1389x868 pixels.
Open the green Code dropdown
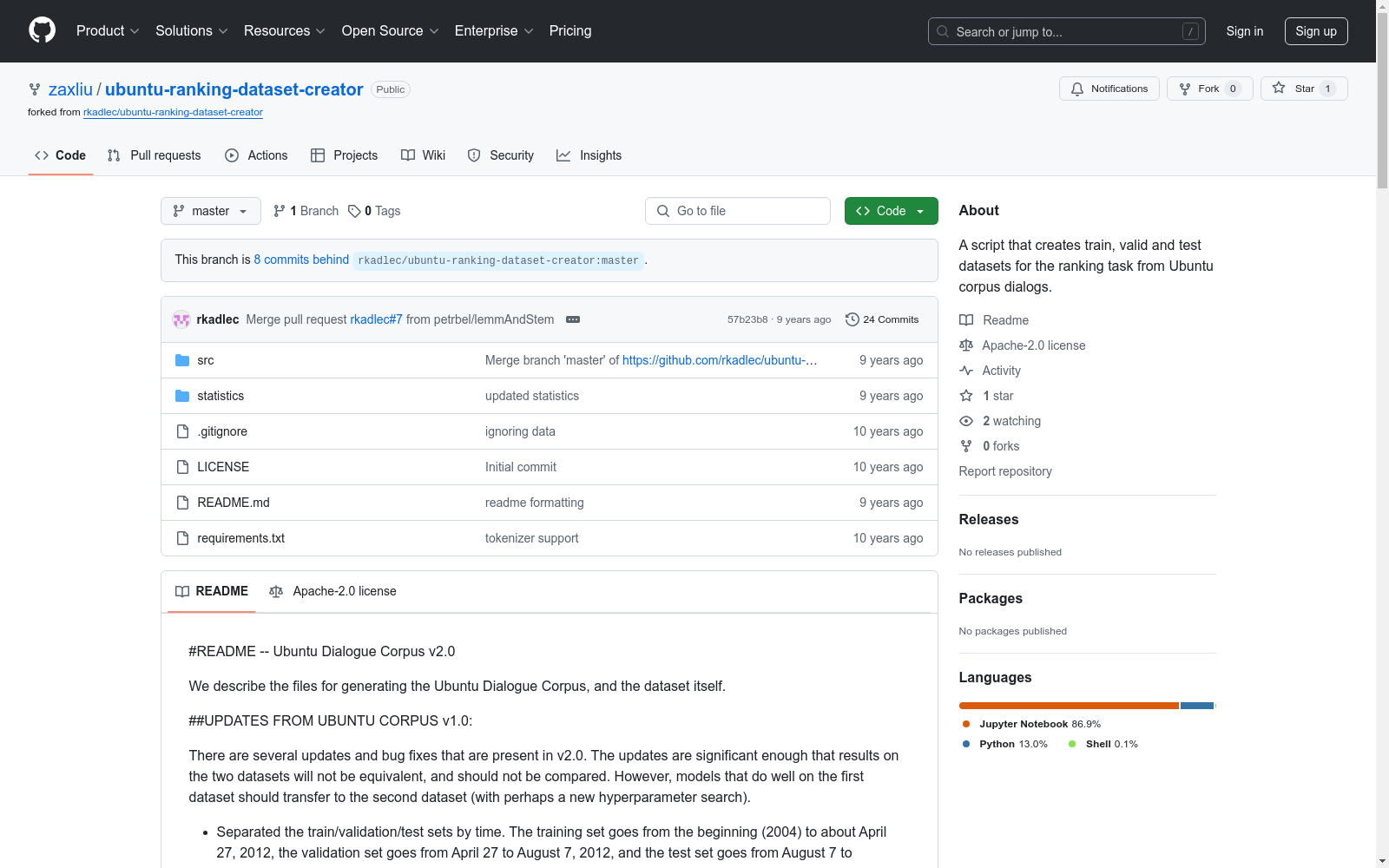891,211
